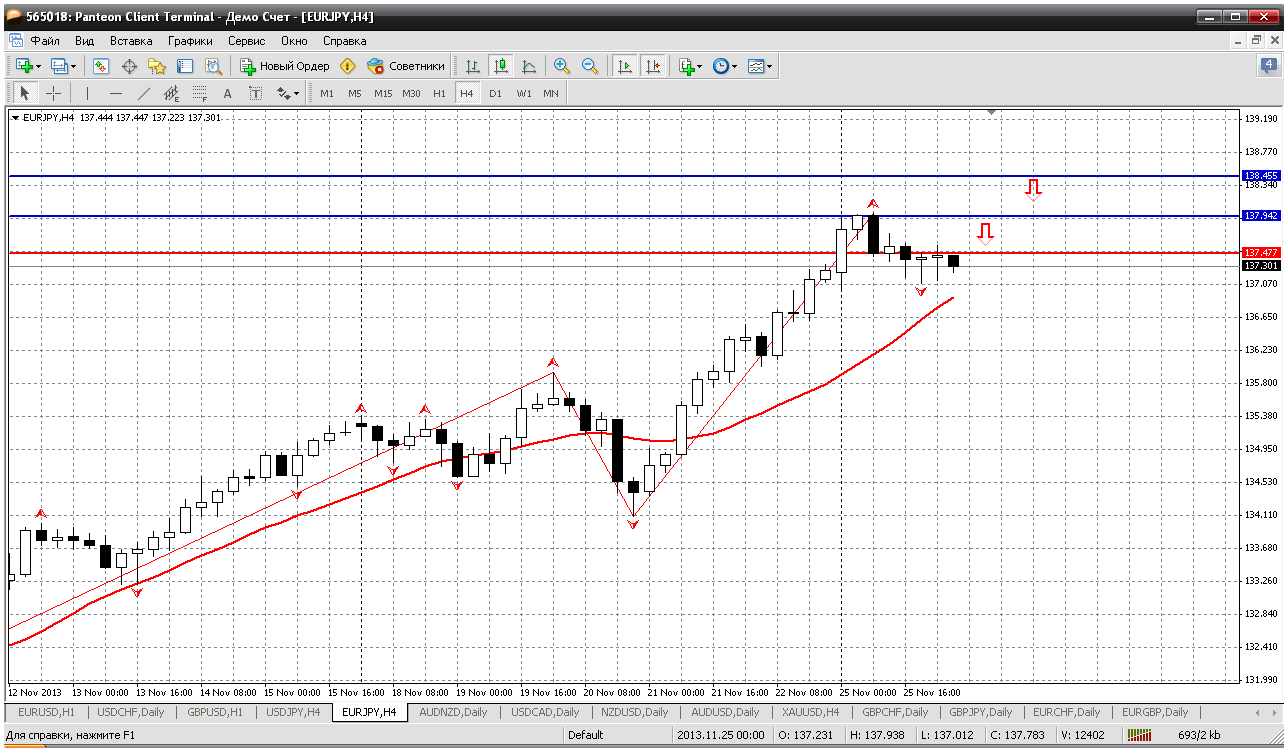This screenshot has width=1288, height=748.
Task: Open the Вид menu
Action: pos(84,41)
